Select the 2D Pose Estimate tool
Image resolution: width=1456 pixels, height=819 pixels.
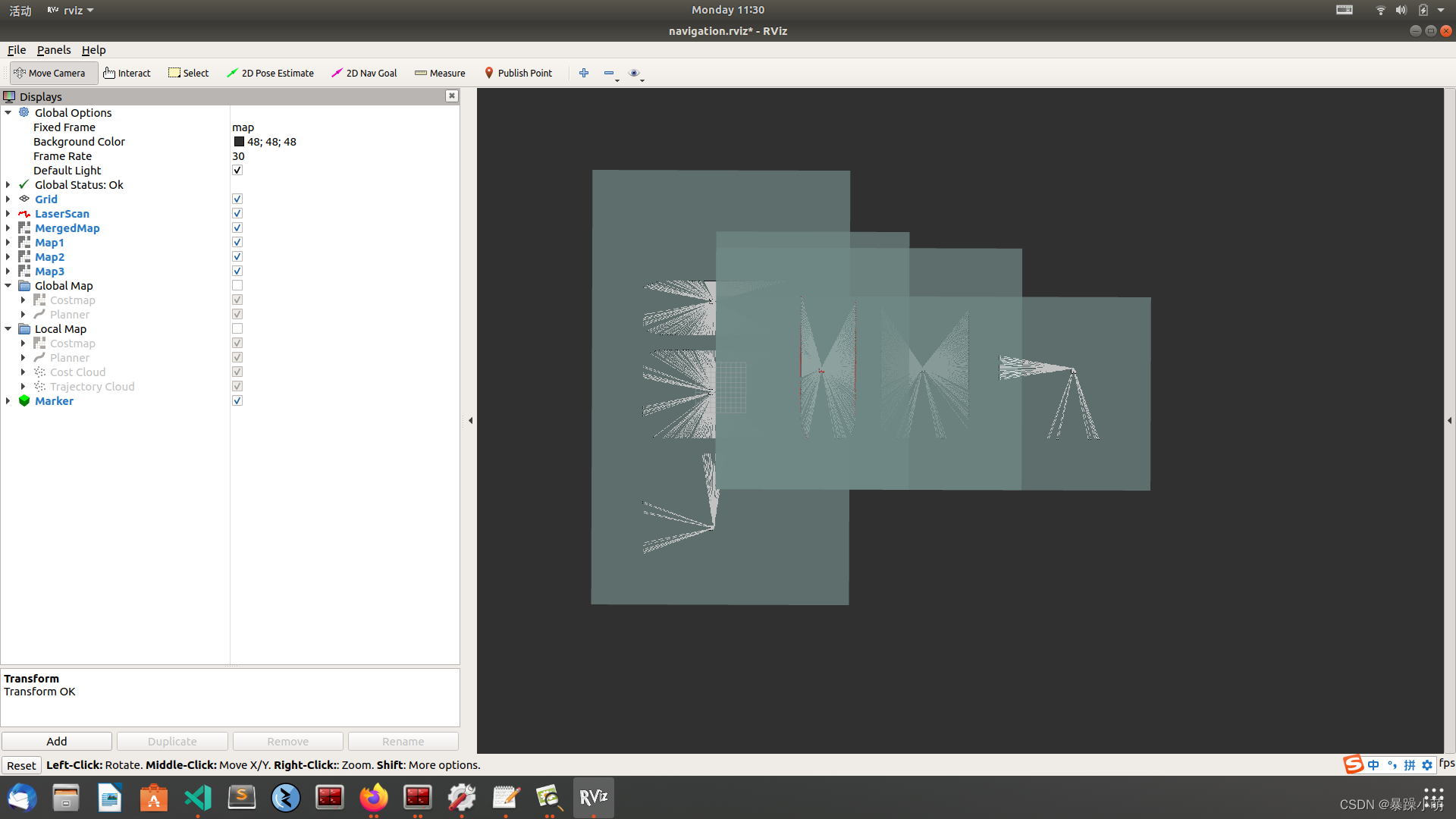270,73
